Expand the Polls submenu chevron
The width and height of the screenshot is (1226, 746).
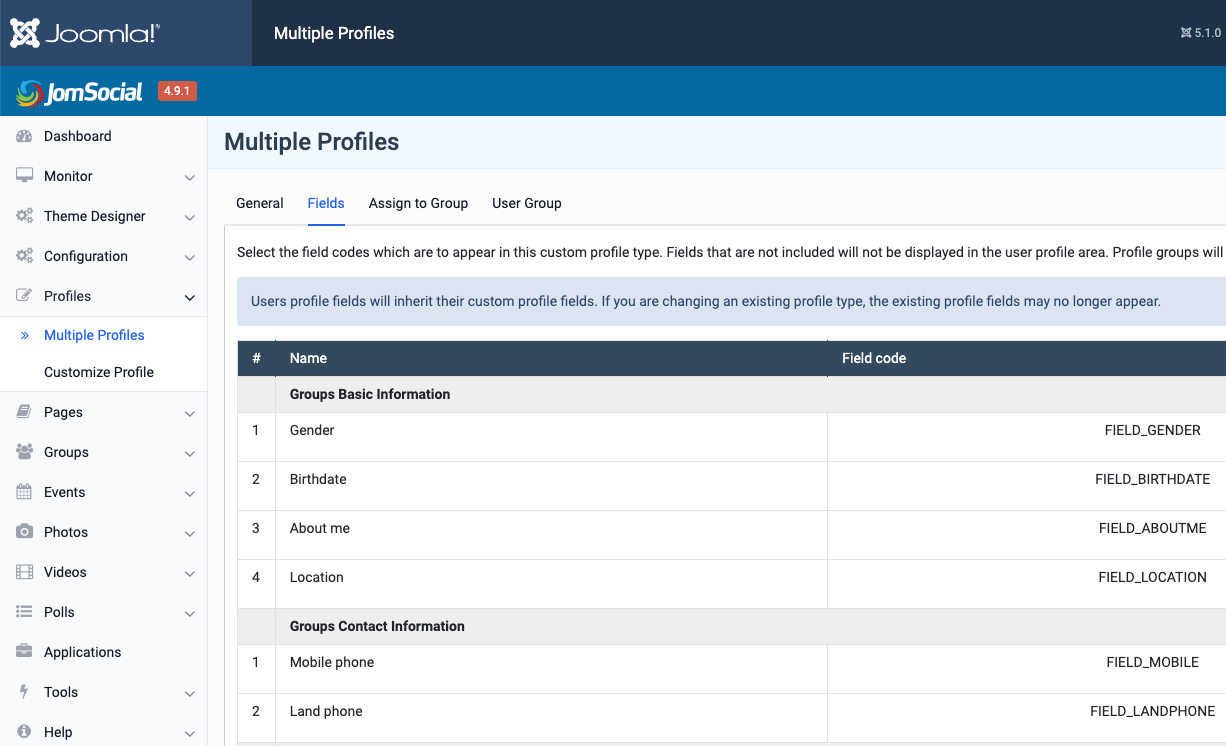coord(190,613)
